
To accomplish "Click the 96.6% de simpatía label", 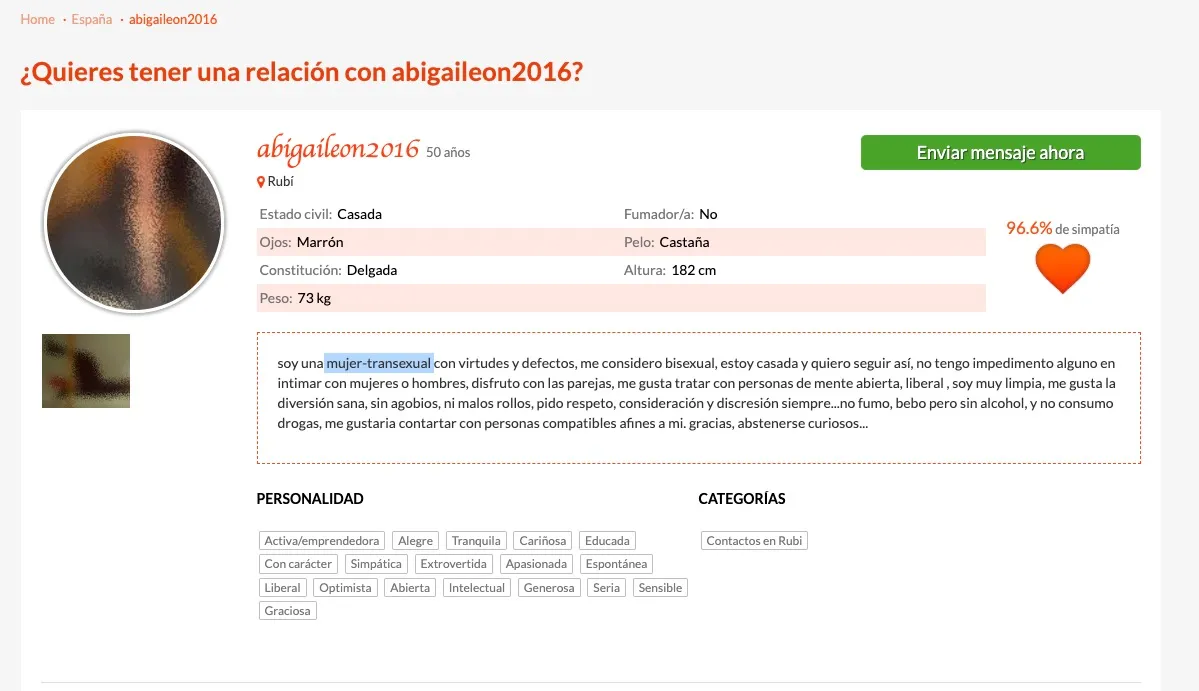I will tap(1063, 229).
